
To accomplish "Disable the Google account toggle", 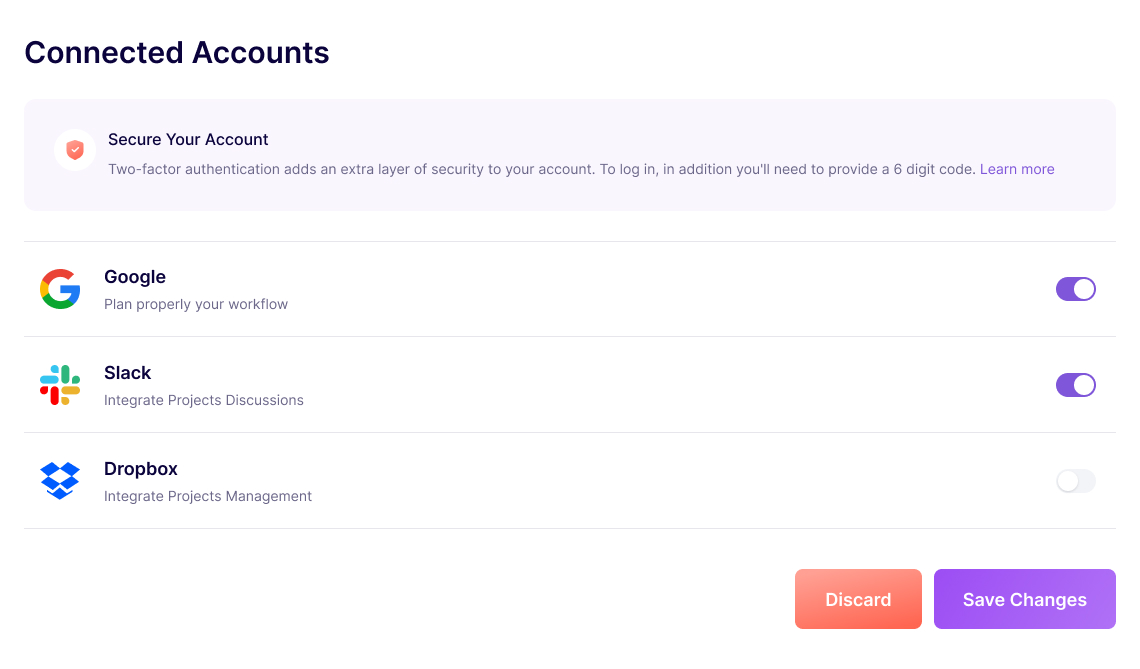I will (x=1075, y=289).
